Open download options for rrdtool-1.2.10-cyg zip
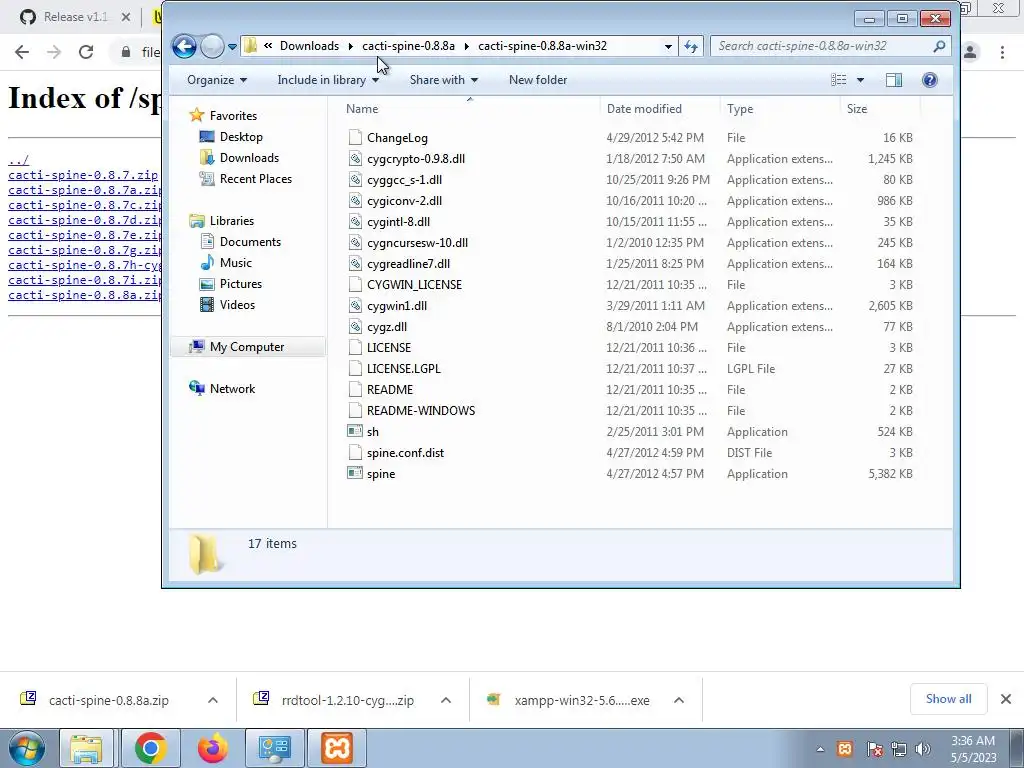1024x768 pixels. pos(445,700)
